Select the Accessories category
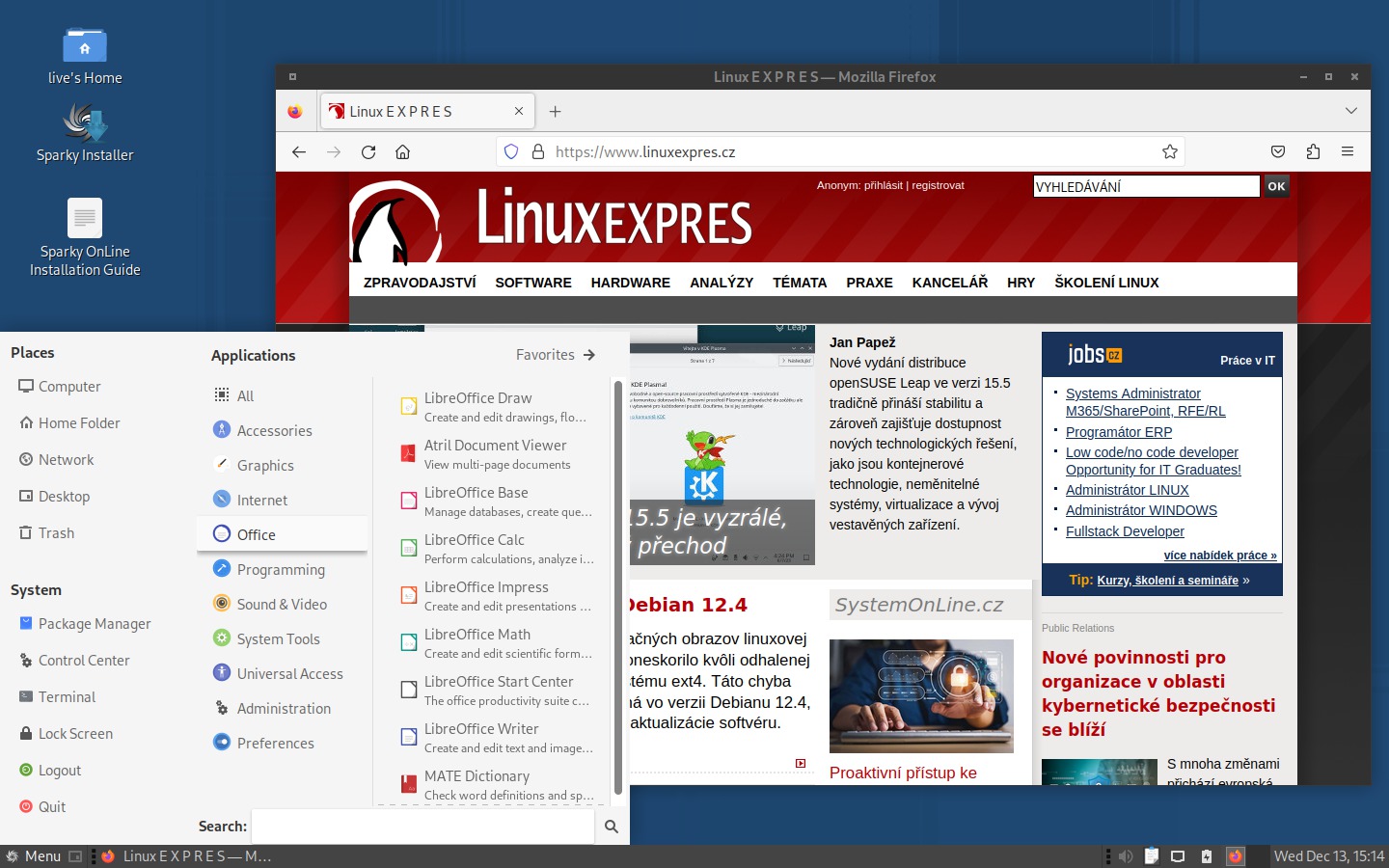Screen dimensions: 1389x868 click(x=282, y=430)
